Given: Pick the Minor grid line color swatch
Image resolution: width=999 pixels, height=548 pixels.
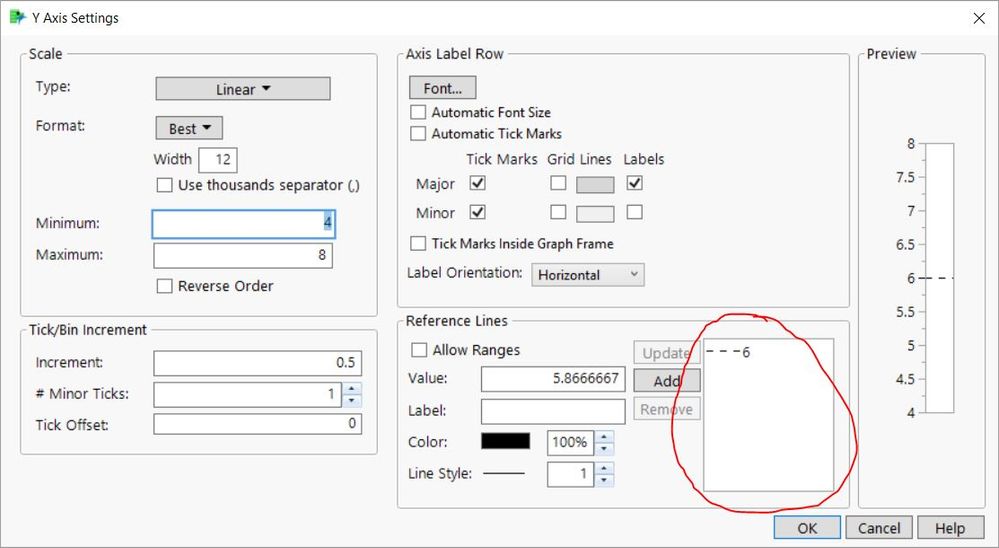Looking at the screenshot, I should [x=595, y=214].
